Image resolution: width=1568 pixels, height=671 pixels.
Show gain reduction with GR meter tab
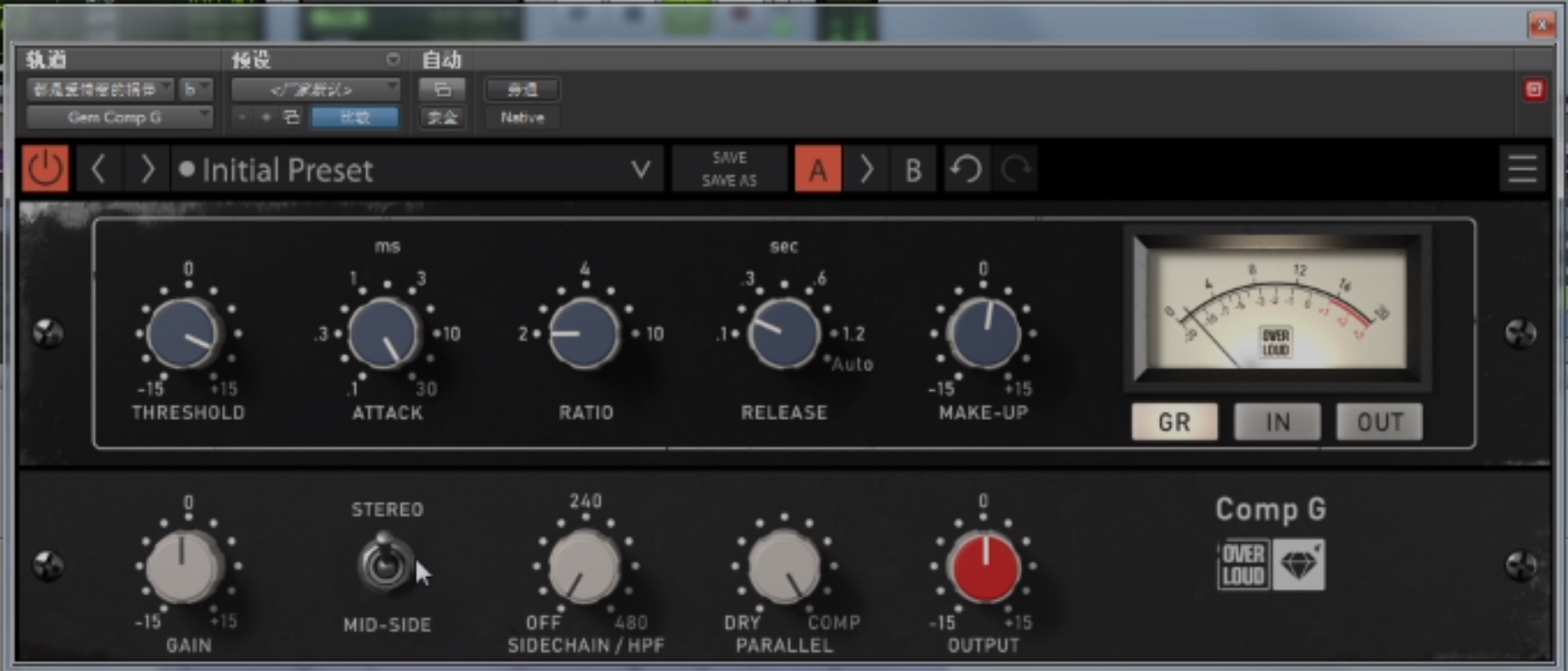(1174, 422)
